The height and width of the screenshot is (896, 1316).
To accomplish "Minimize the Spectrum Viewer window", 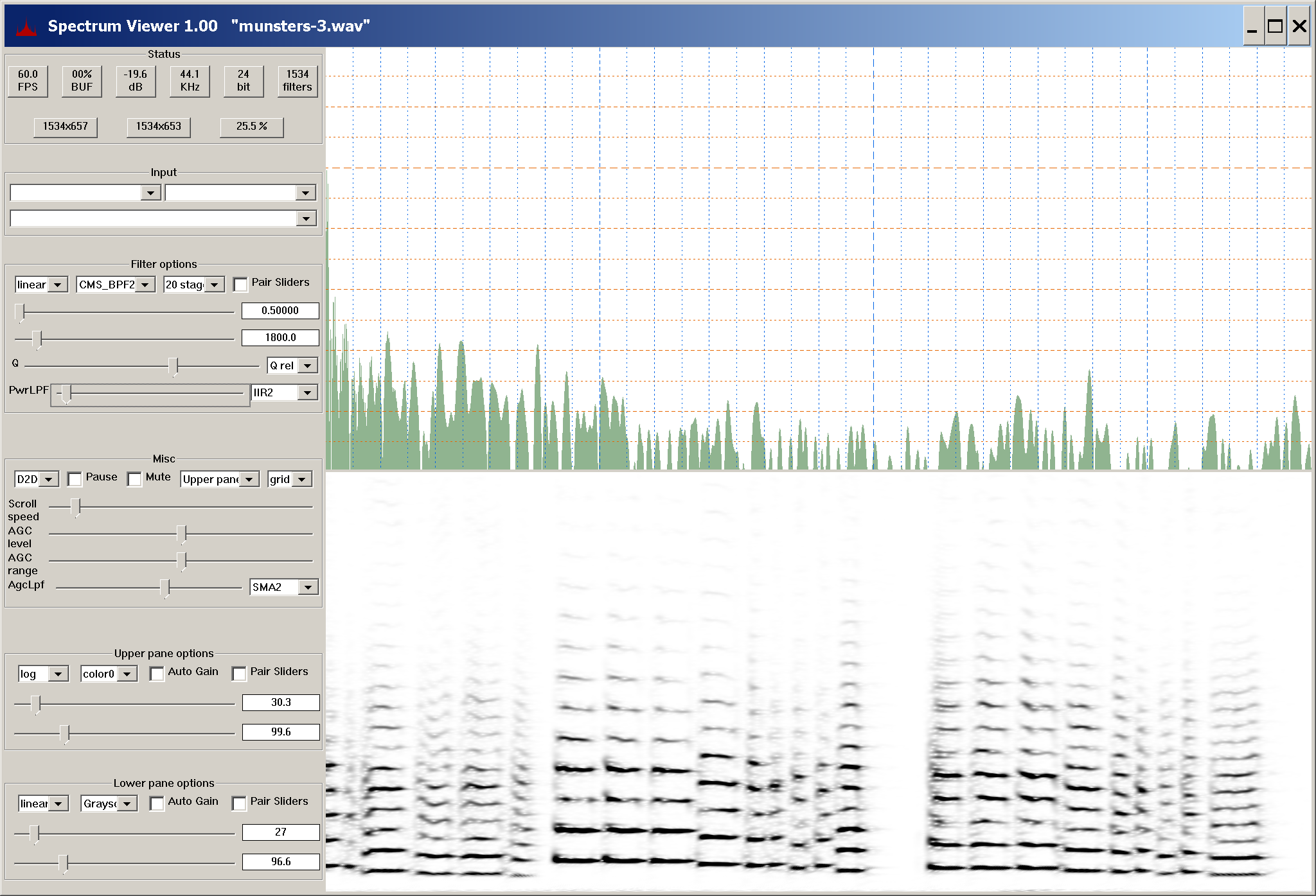I will pos(1252,26).
